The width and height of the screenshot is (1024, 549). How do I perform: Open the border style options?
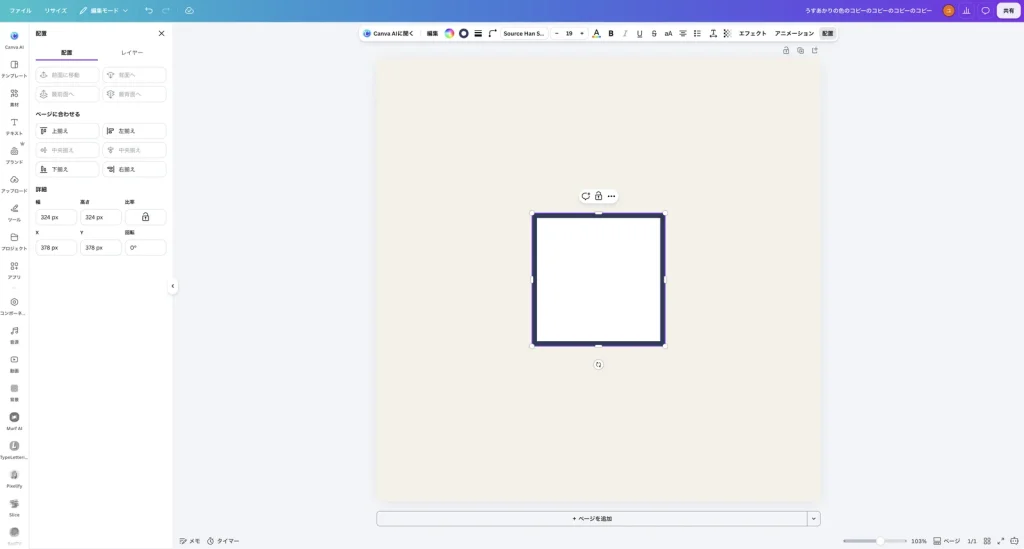478,33
